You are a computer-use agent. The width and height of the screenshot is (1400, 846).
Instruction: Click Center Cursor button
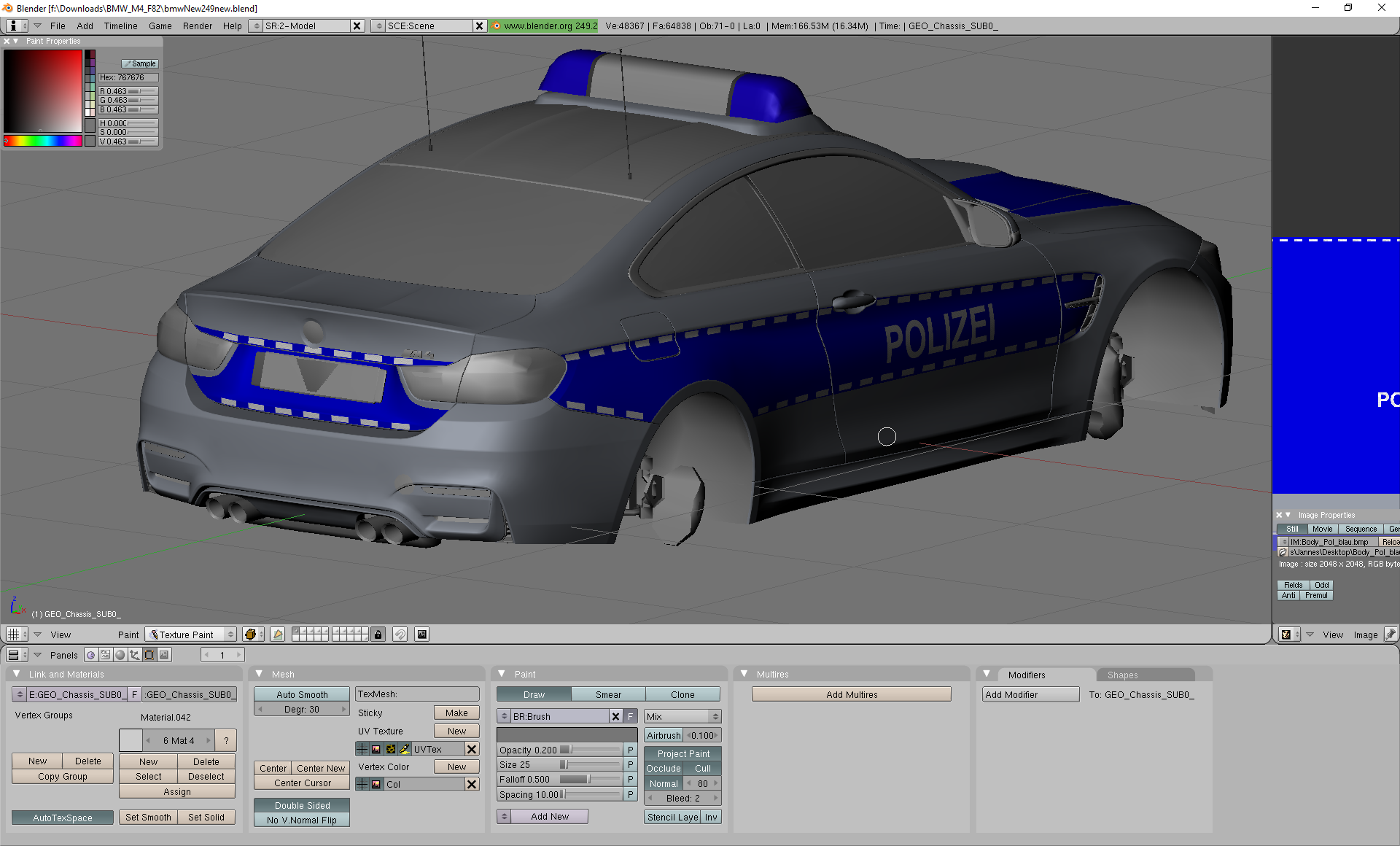[x=302, y=783]
